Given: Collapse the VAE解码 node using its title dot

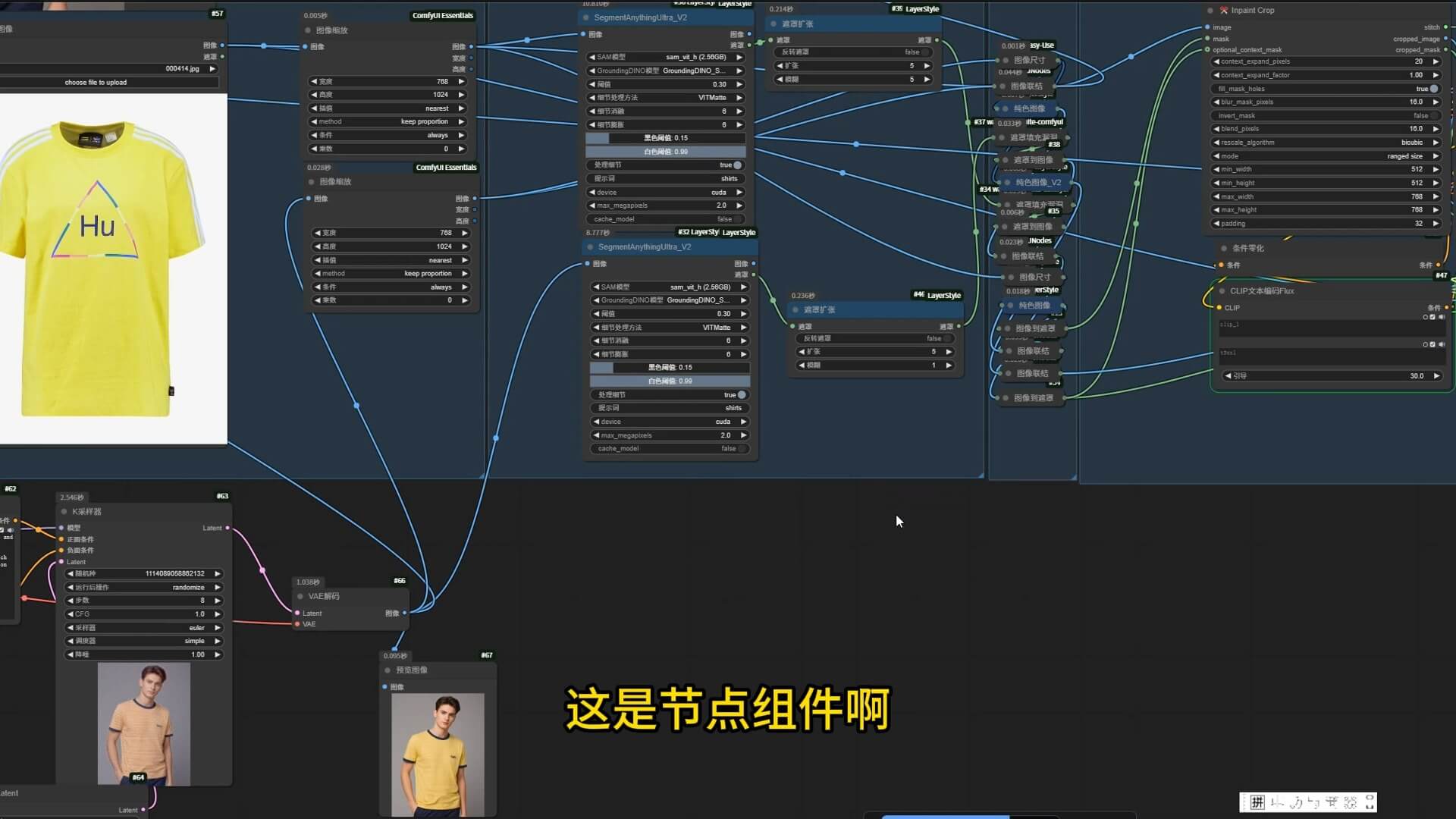Looking at the screenshot, I should pyautogui.click(x=300, y=597).
